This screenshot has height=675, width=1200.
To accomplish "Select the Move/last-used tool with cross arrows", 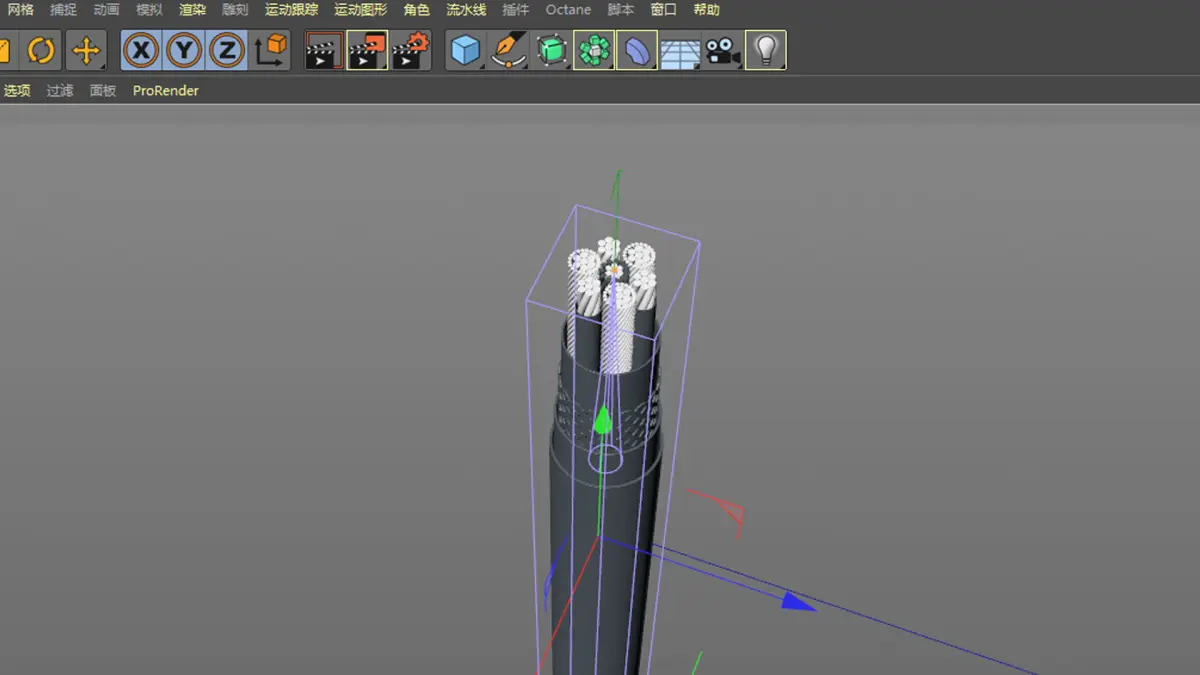I will click(x=86, y=50).
